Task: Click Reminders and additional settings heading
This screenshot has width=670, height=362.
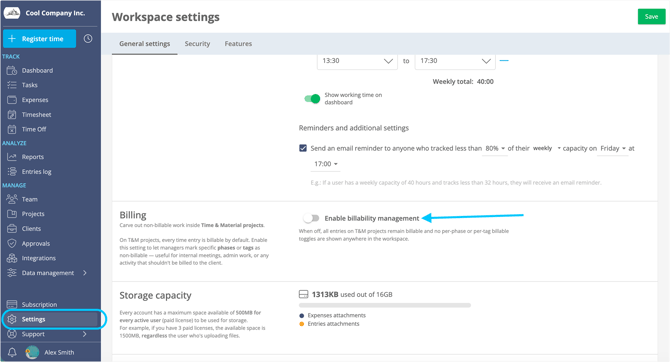Action: [354, 128]
